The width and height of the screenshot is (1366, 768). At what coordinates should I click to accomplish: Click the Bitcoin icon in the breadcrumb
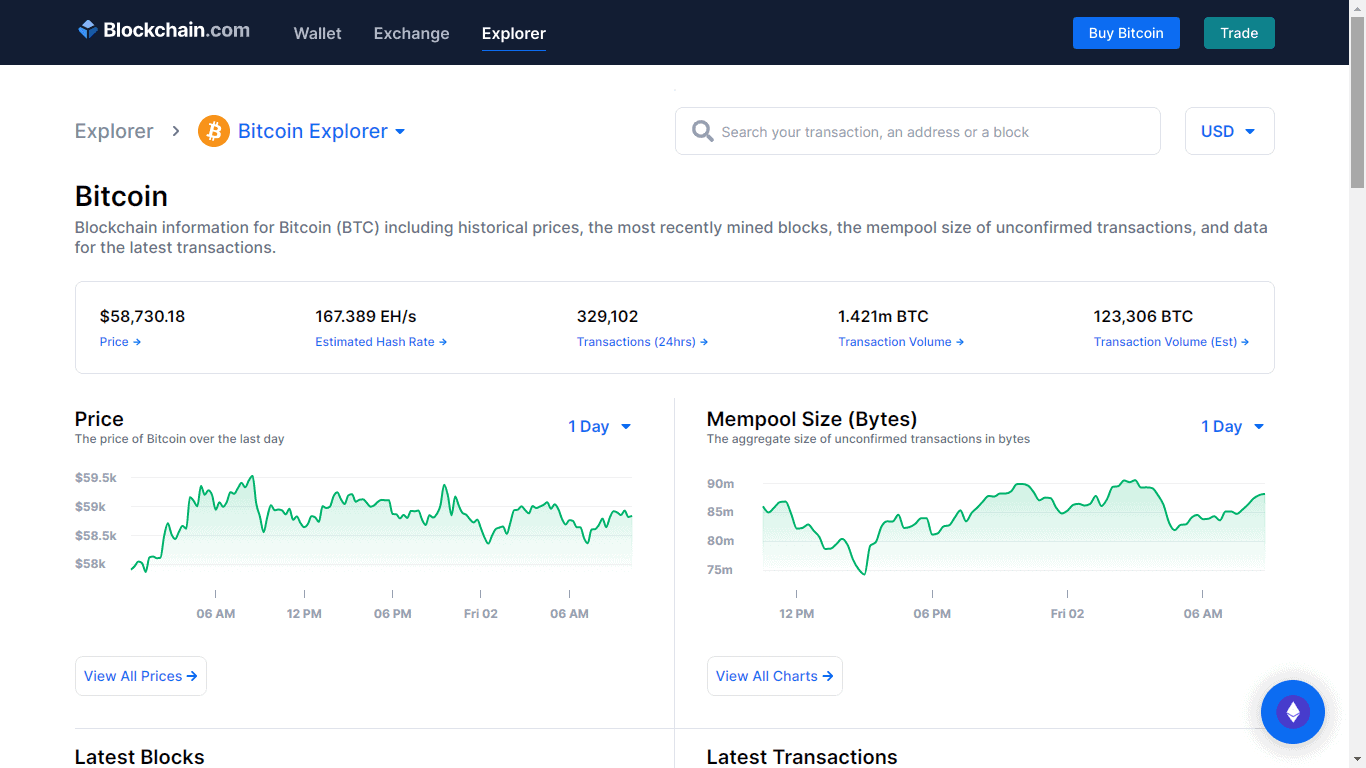(x=213, y=131)
